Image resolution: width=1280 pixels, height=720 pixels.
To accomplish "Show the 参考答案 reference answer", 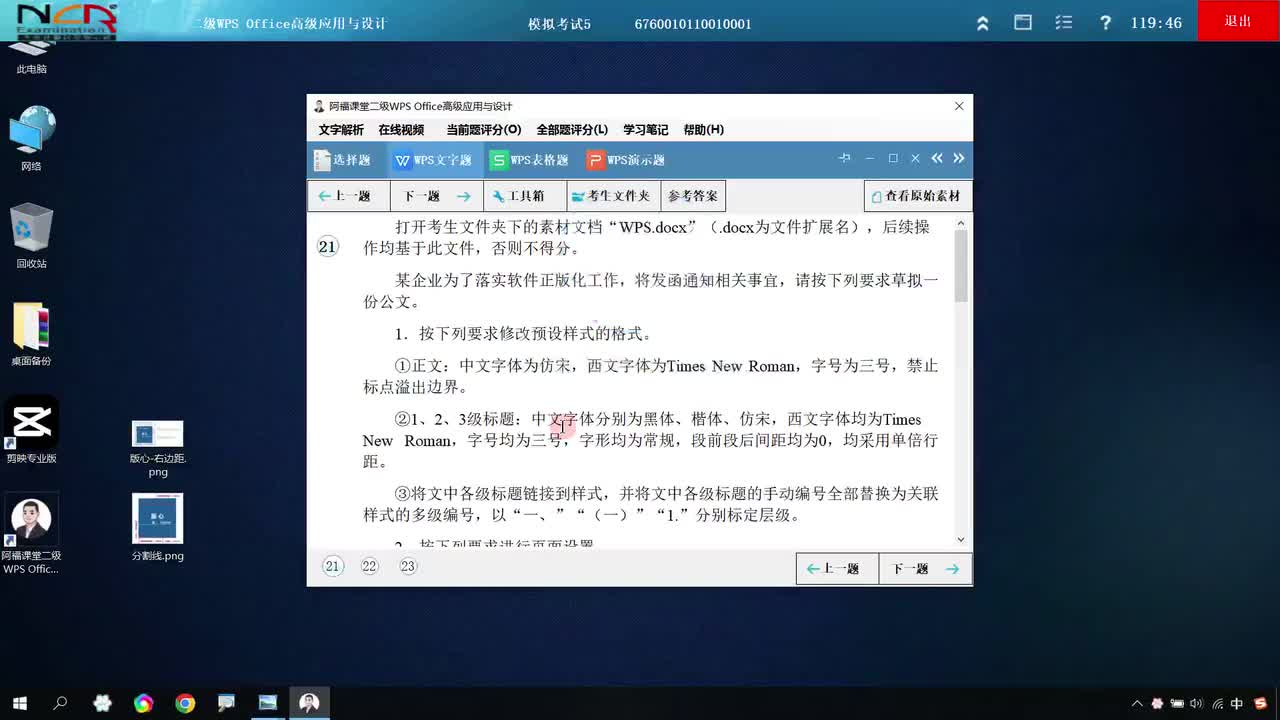I will (693, 196).
